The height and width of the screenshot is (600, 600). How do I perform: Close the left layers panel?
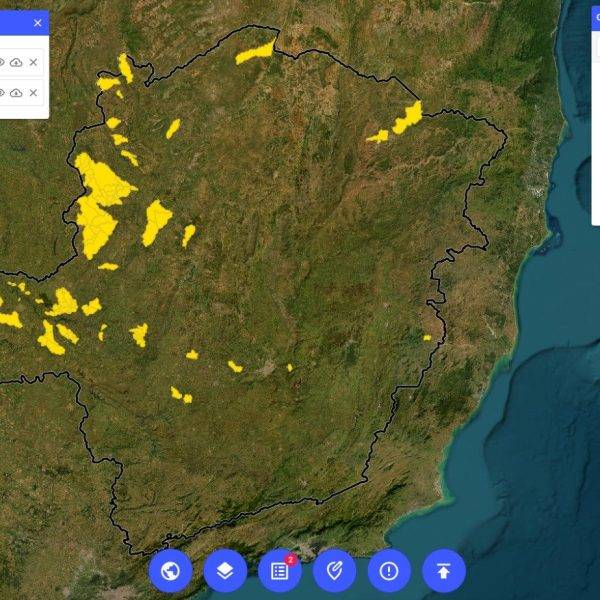tap(38, 22)
